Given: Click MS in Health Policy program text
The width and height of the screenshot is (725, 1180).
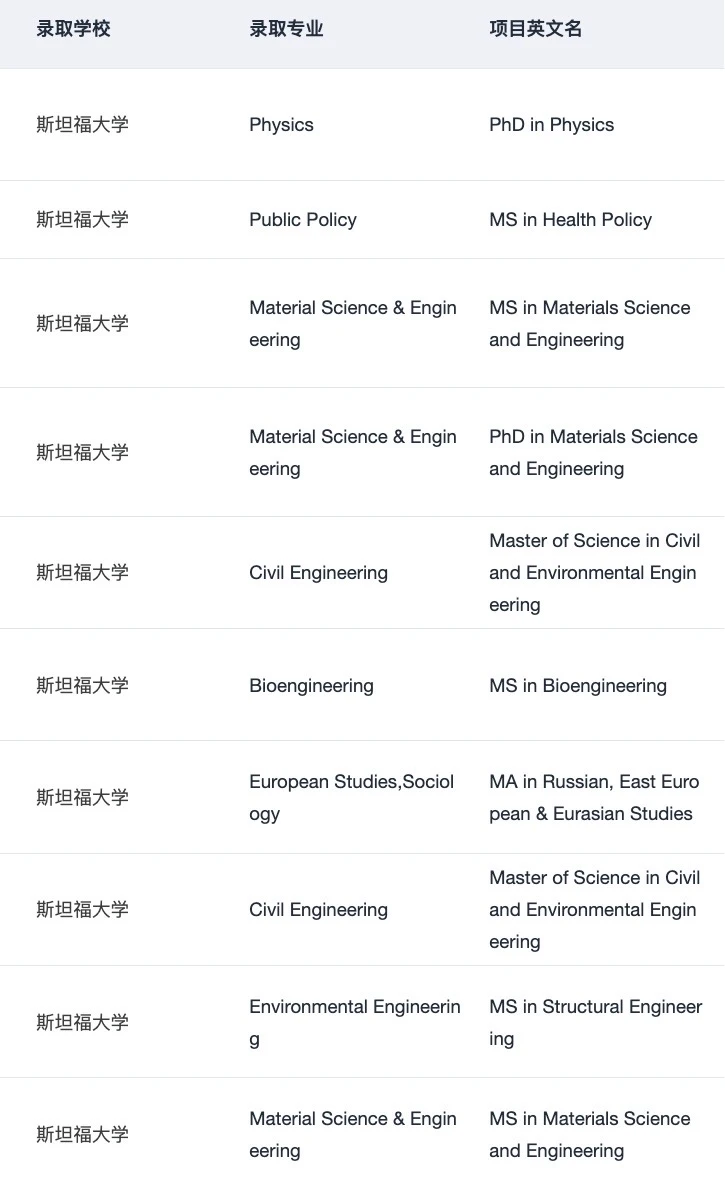Looking at the screenshot, I should 570,220.
